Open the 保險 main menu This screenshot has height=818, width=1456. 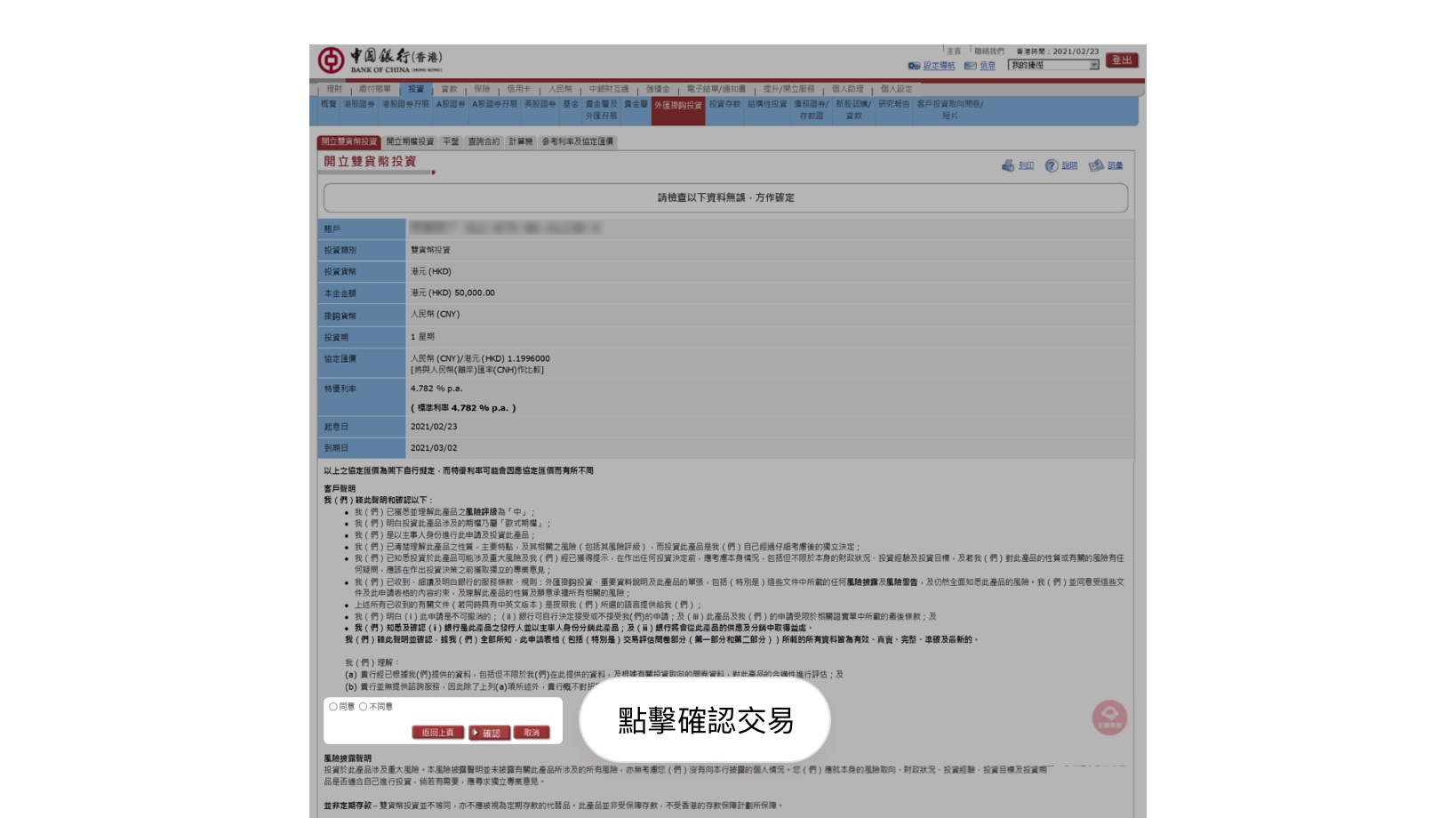coord(482,89)
